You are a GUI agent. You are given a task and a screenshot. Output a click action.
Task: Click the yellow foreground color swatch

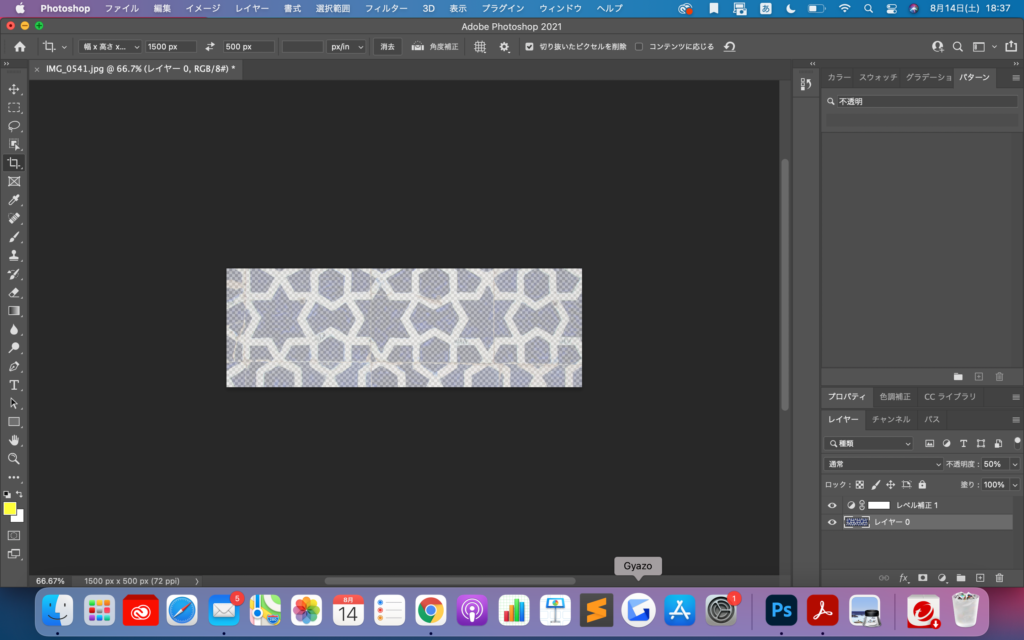tap(10, 508)
